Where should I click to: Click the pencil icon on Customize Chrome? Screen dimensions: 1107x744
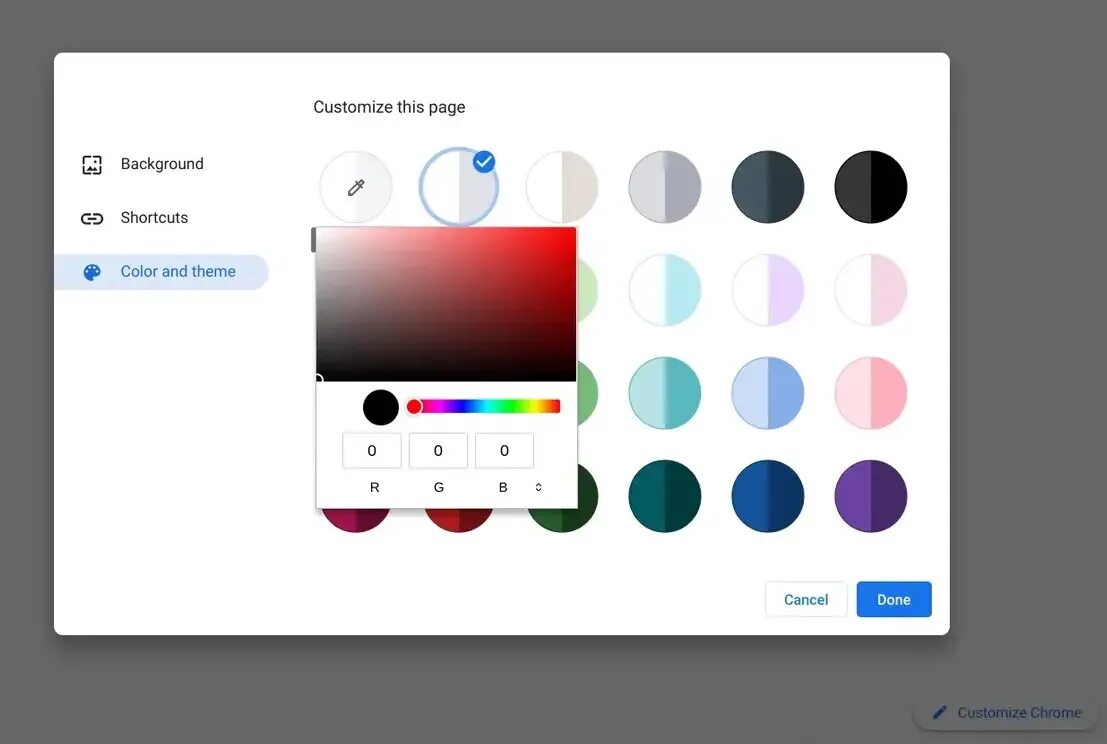pos(939,713)
